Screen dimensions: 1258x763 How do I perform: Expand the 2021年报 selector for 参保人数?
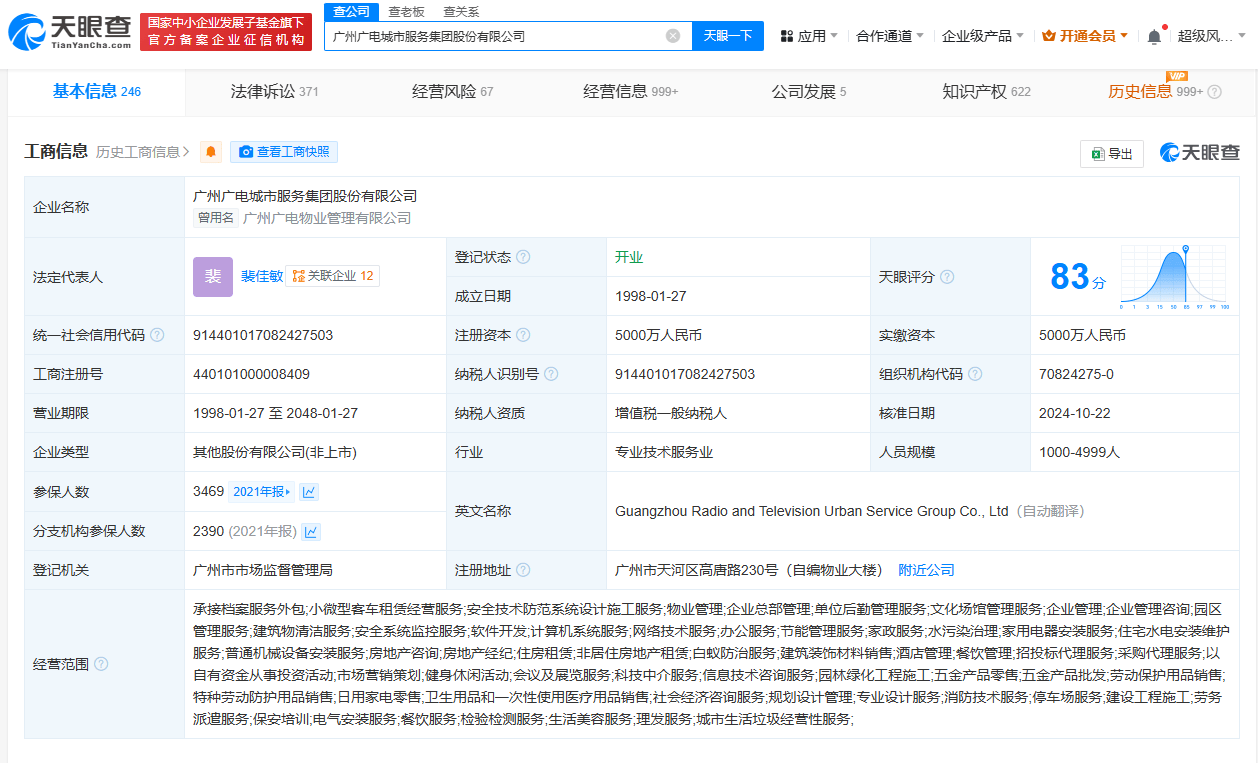click(x=261, y=492)
